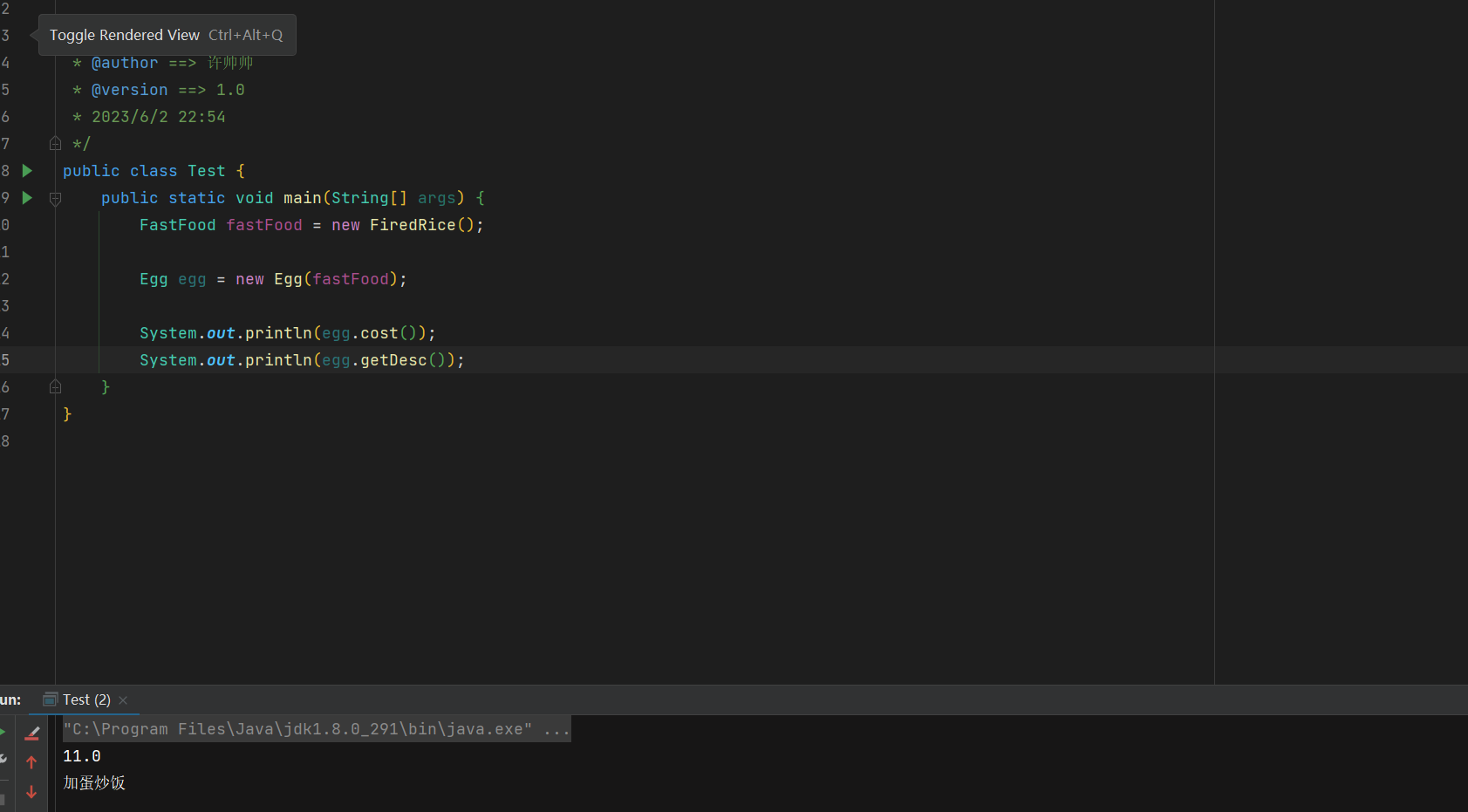Fold the main method using its fold marker
The width and height of the screenshot is (1468, 812).
pos(55,199)
